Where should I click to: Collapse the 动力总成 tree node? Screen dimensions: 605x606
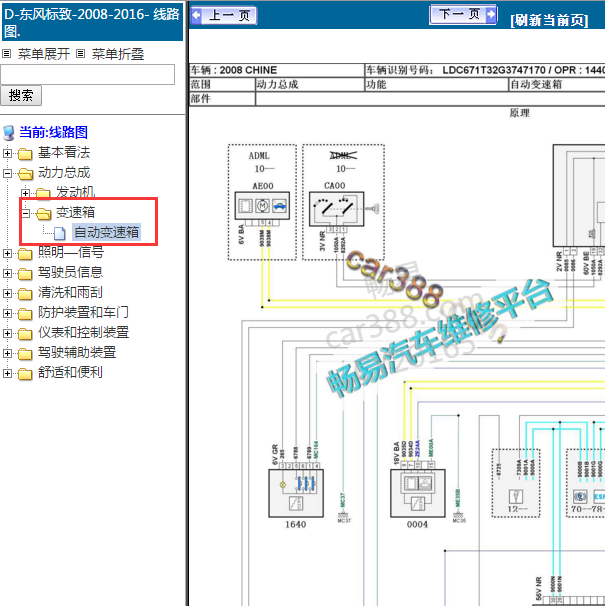(x=7, y=174)
